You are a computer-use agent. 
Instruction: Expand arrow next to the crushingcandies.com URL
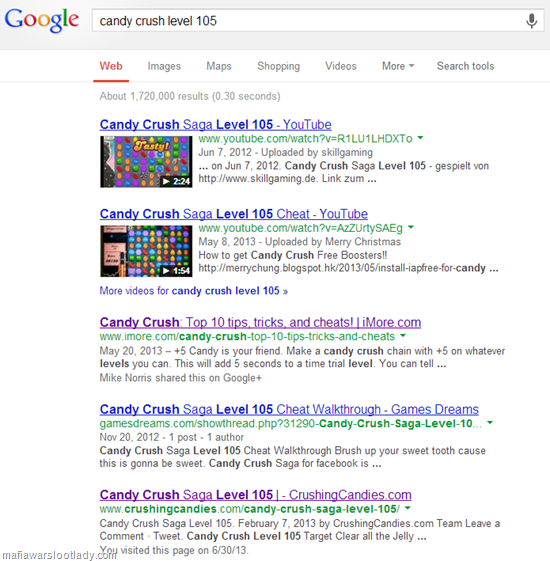[x=408, y=508]
